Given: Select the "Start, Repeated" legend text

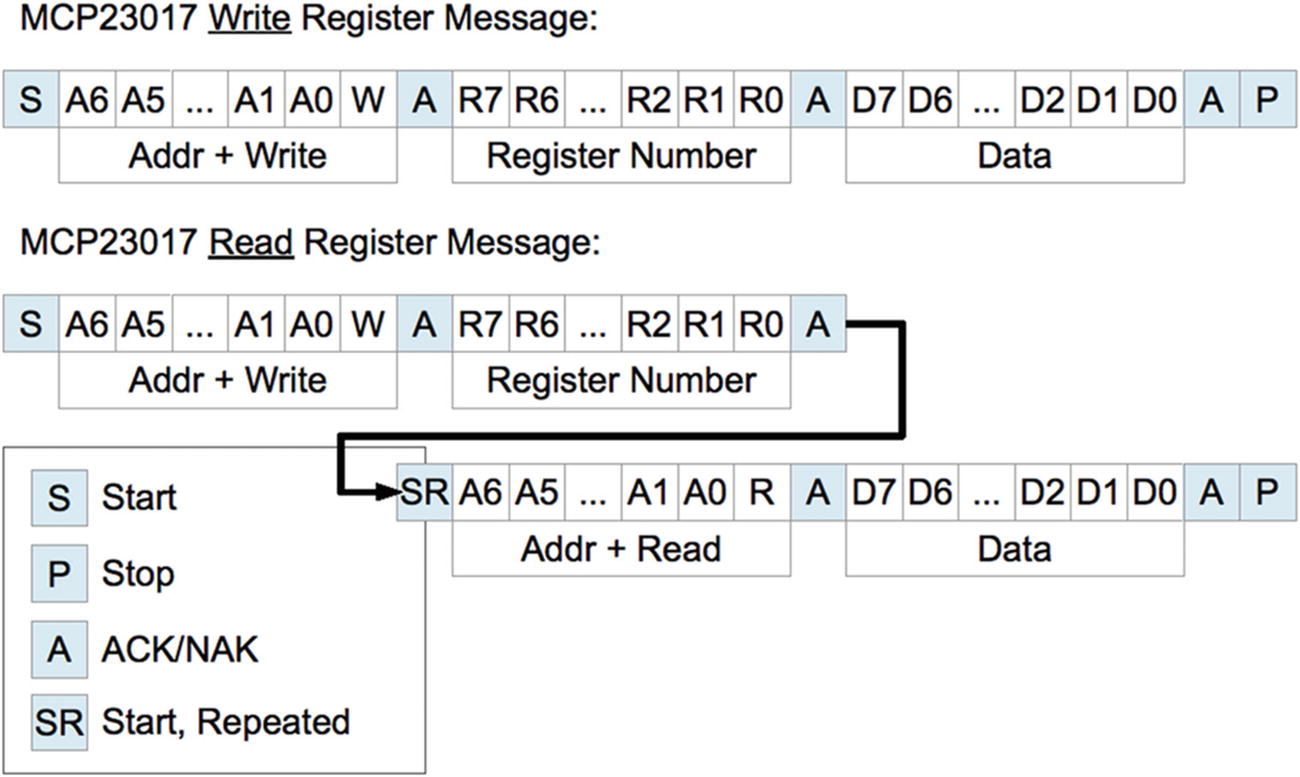Looking at the screenshot, I should coord(225,723).
